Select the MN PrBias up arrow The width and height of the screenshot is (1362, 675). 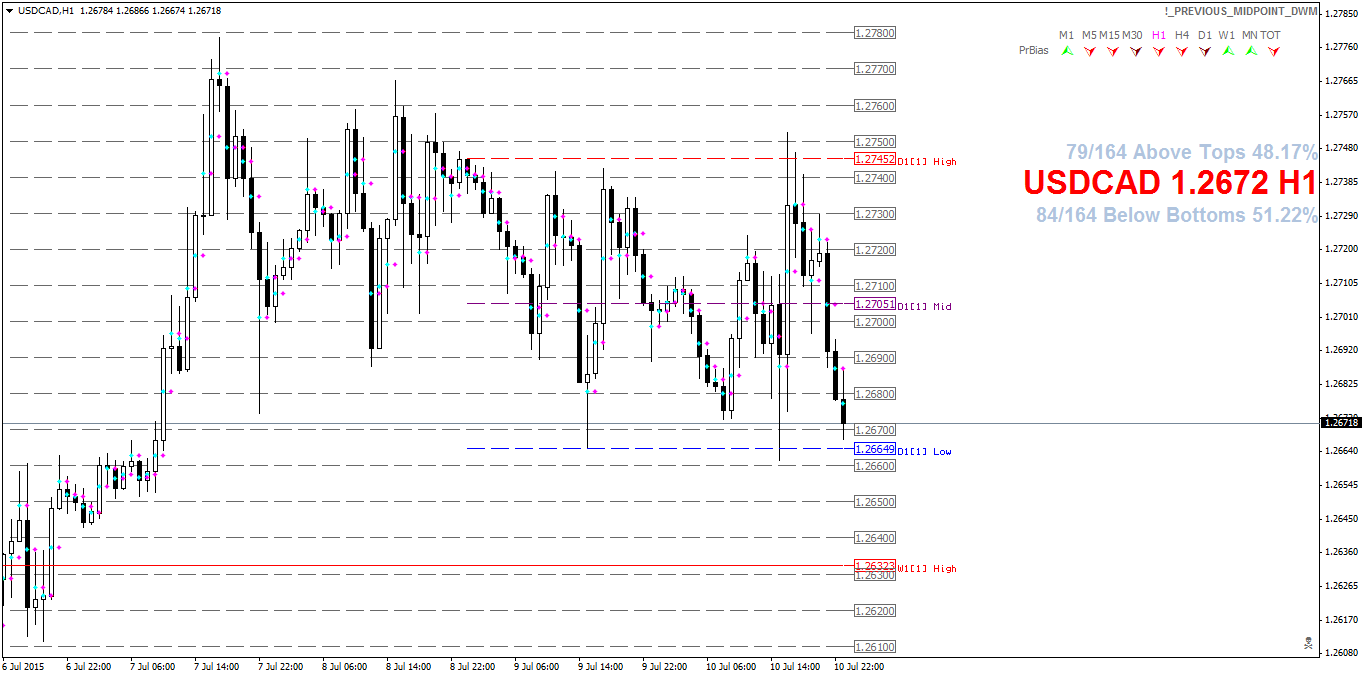[x=1251, y=51]
